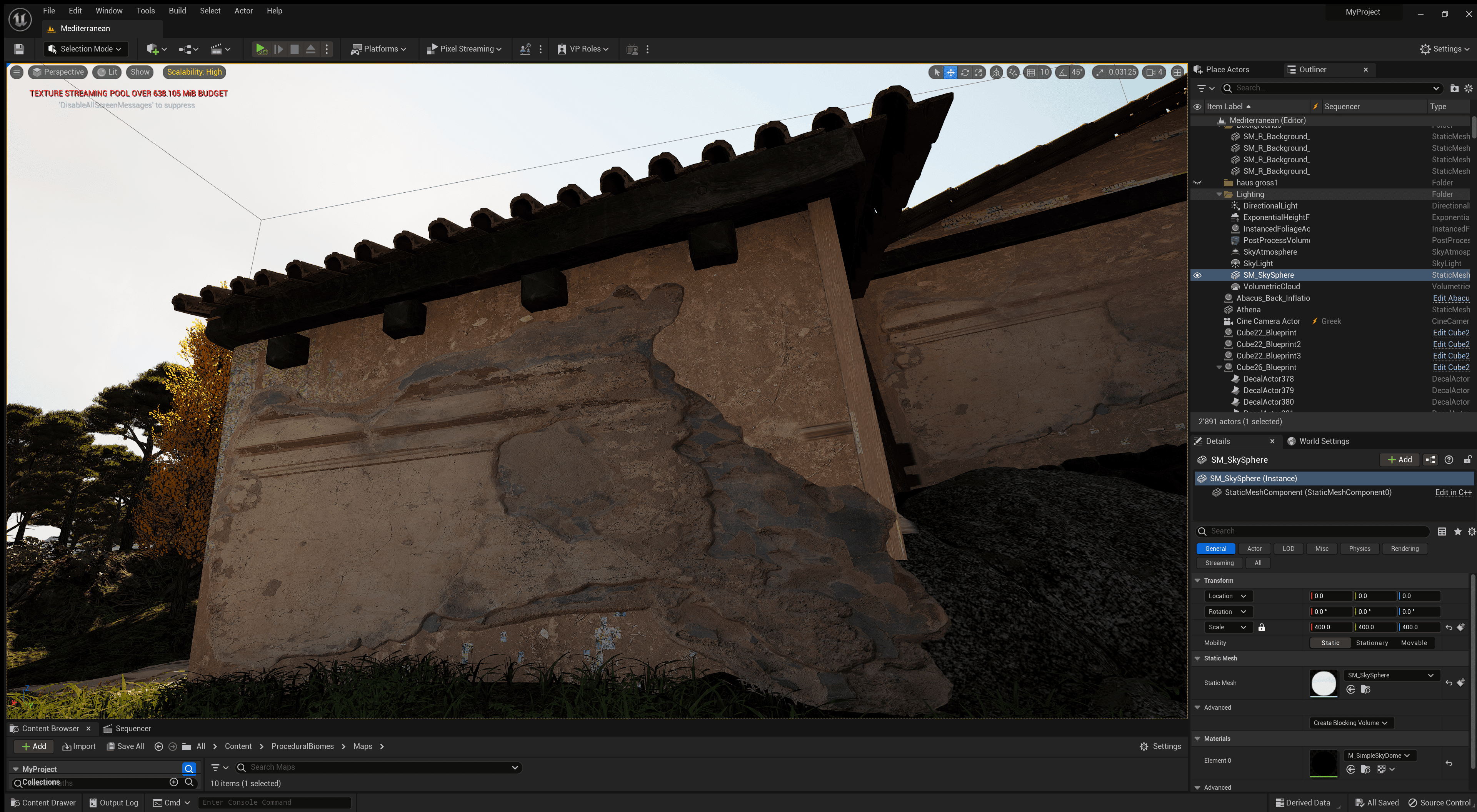Click the Create Blocking Volume button

click(x=1350, y=723)
